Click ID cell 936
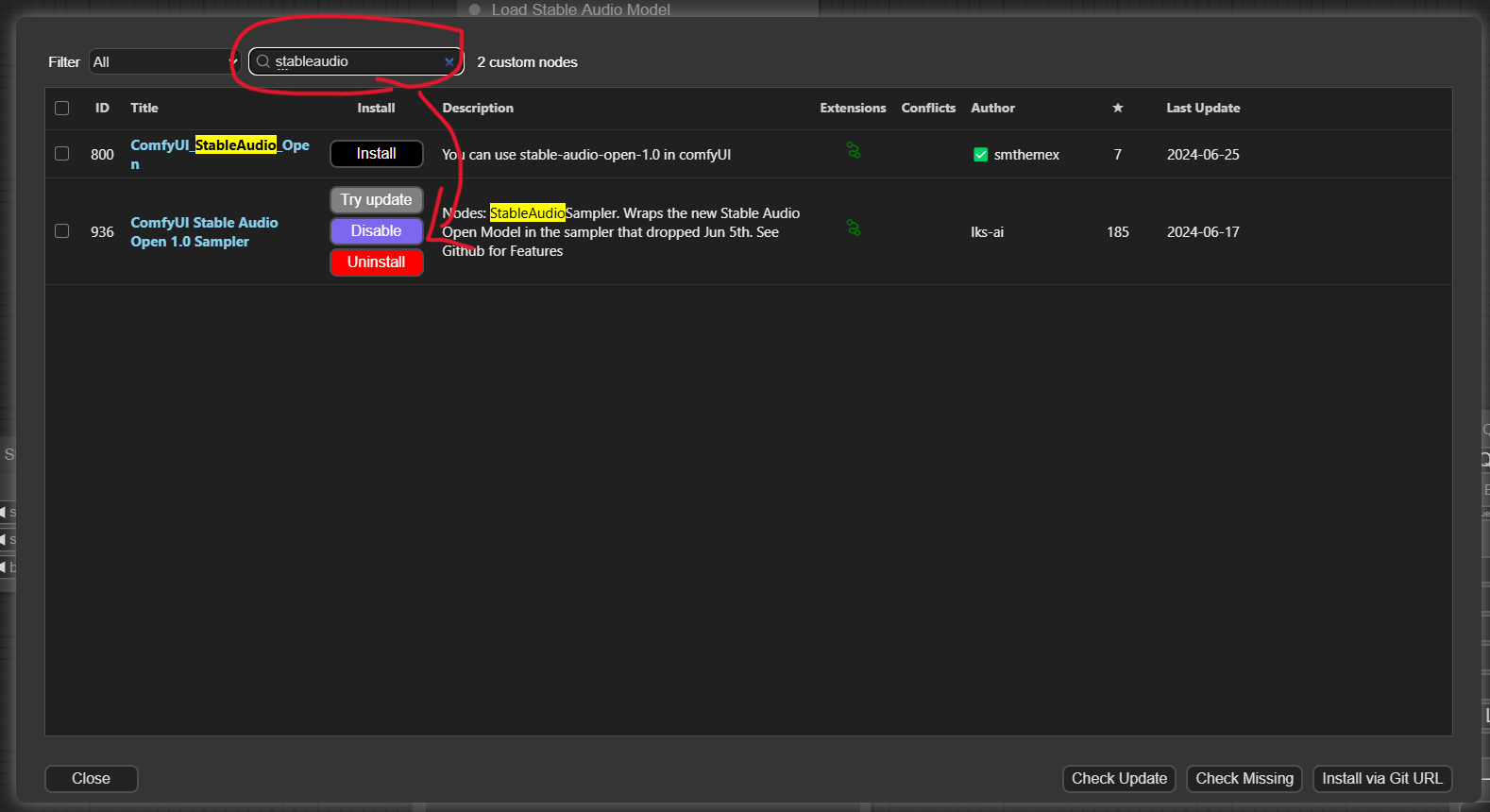 102,232
